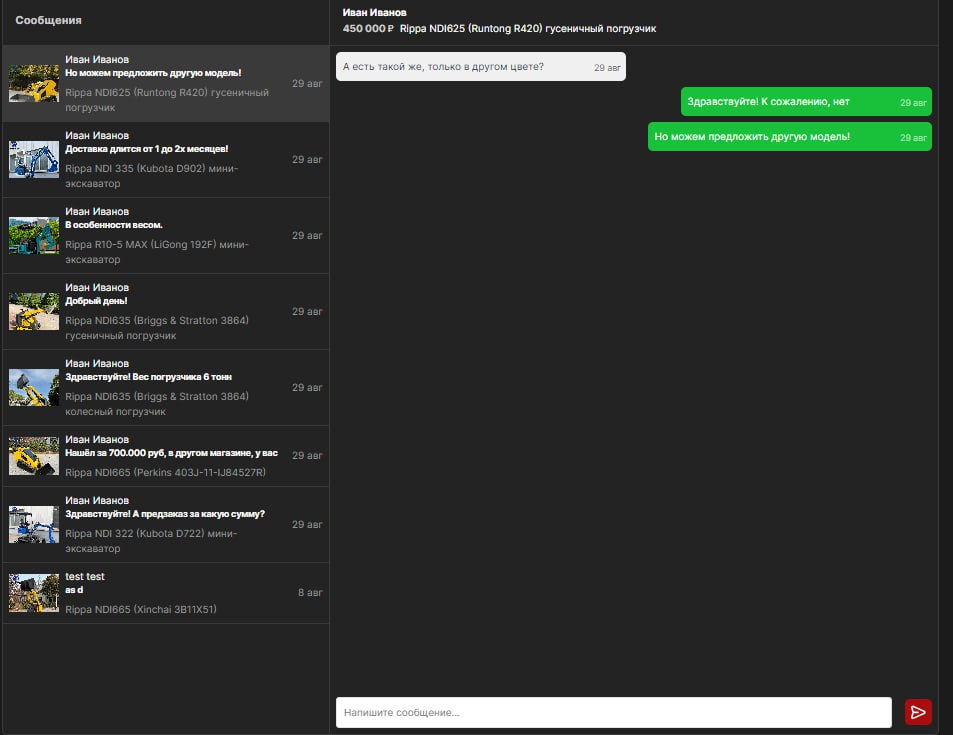Click the product title link in chat header
This screenshot has width=953, height=735.
tap(527, 29)
